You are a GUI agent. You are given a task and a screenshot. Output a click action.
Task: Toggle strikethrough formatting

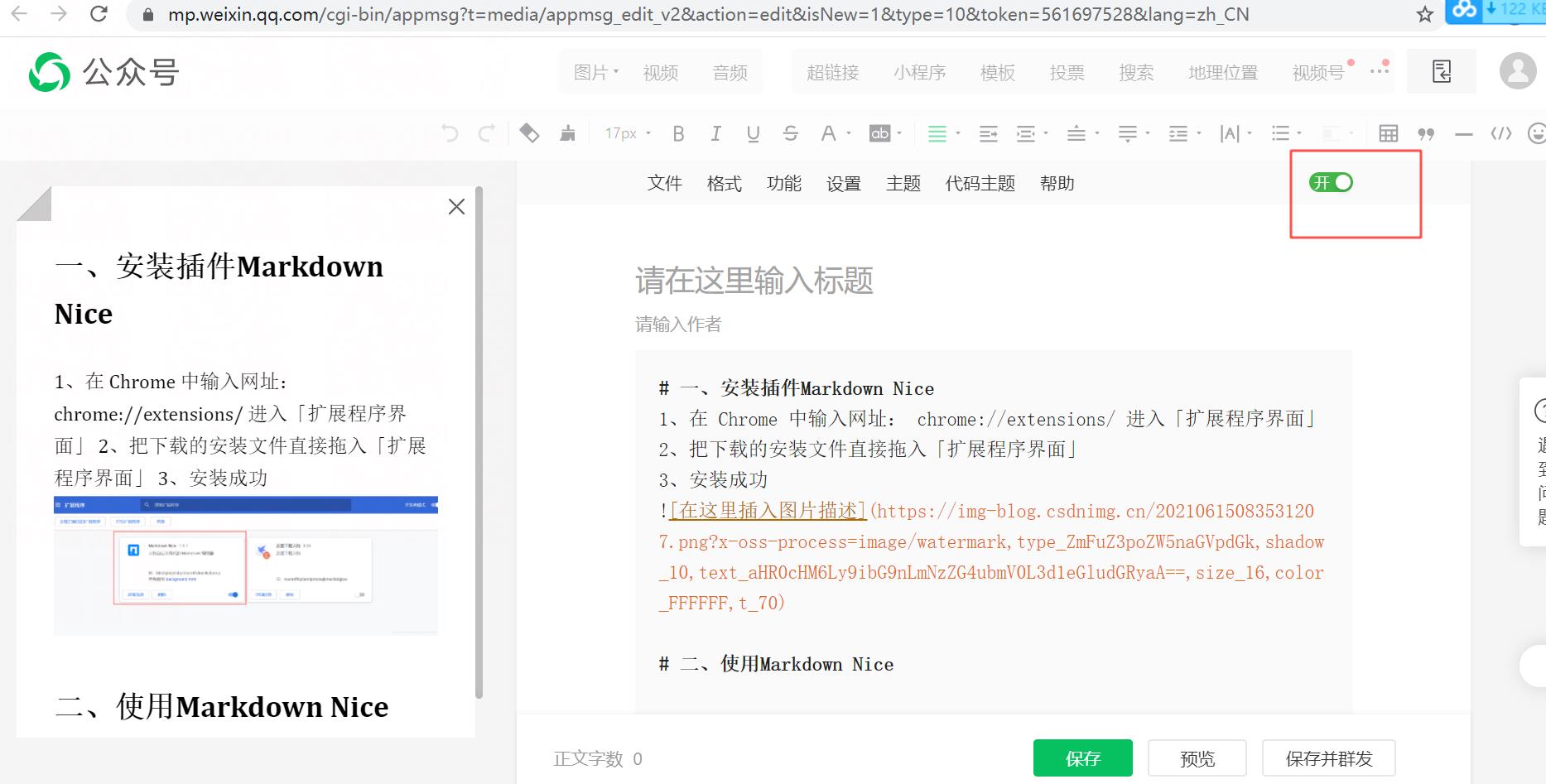tap(791, 133)
